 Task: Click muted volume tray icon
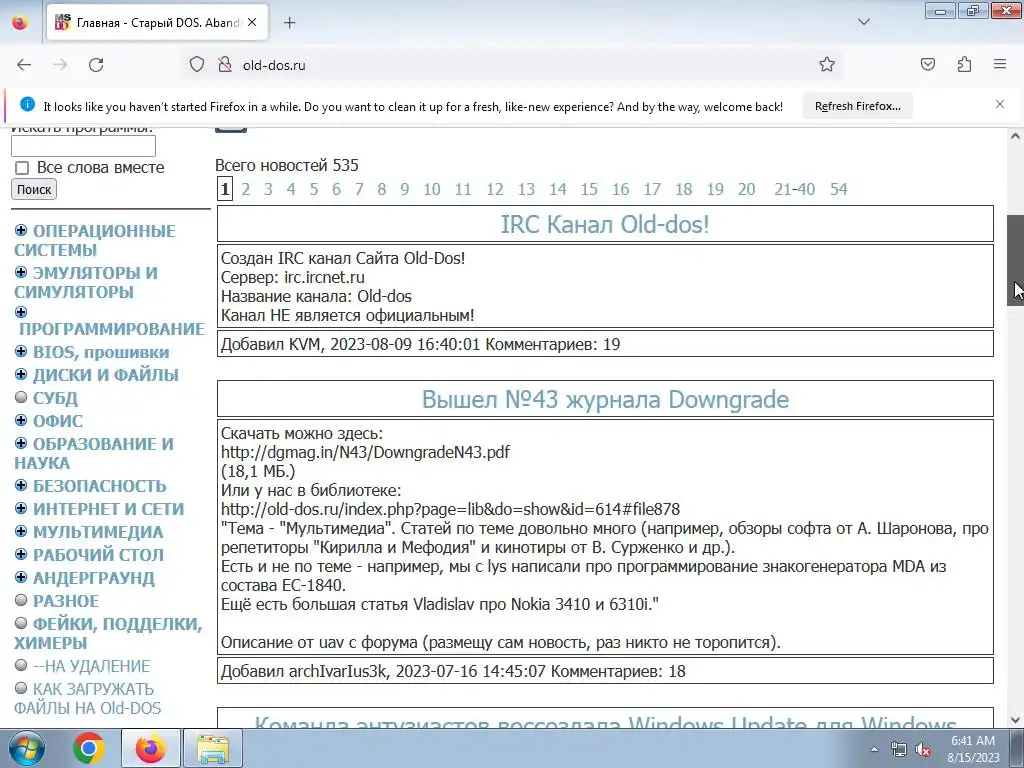pyautogui.click(x=923, y=750)
